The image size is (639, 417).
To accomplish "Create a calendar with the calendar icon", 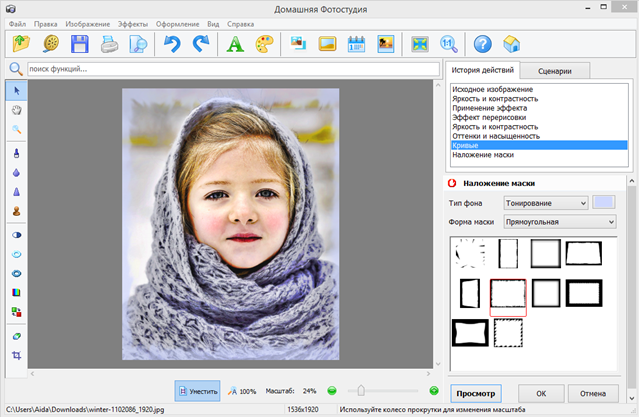I will pyautogui.click(x=356, y=44).
